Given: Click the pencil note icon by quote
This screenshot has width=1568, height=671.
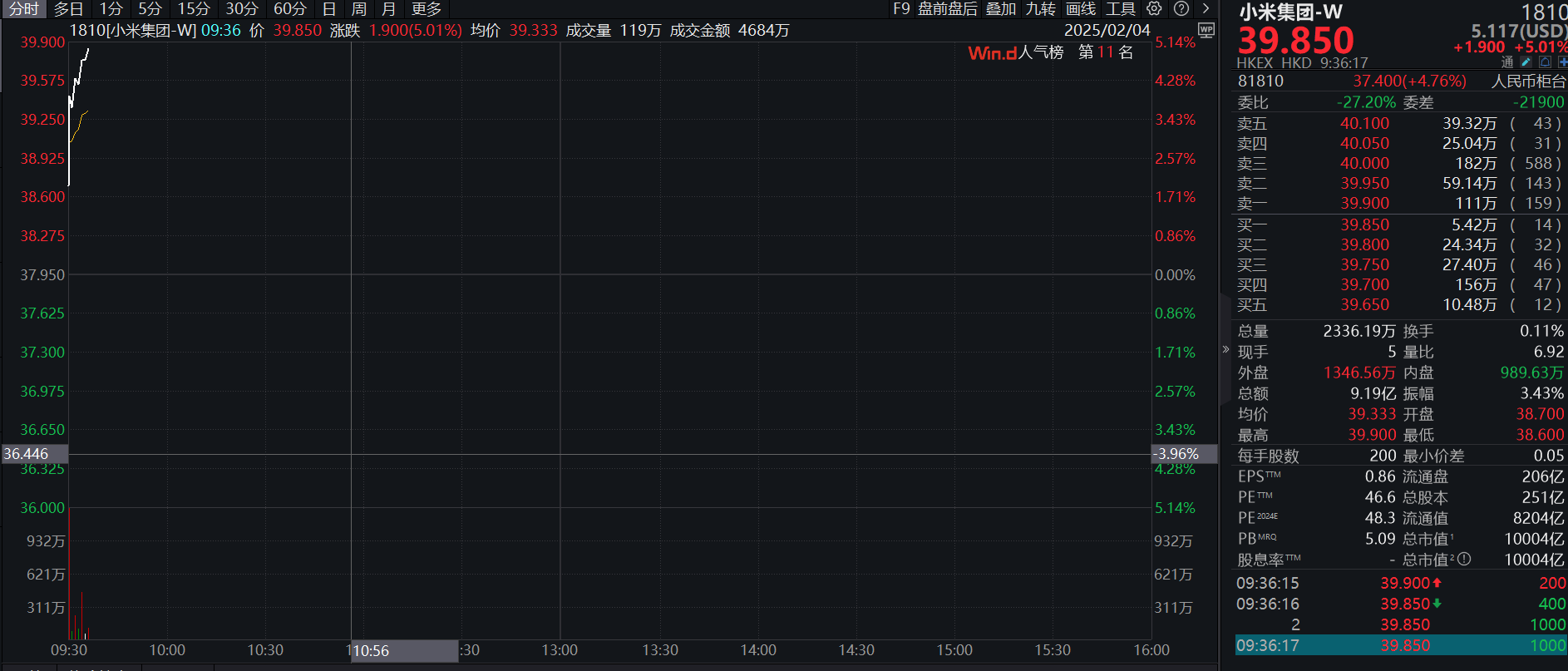Looking at the screenshot, I should (1526, 62).
